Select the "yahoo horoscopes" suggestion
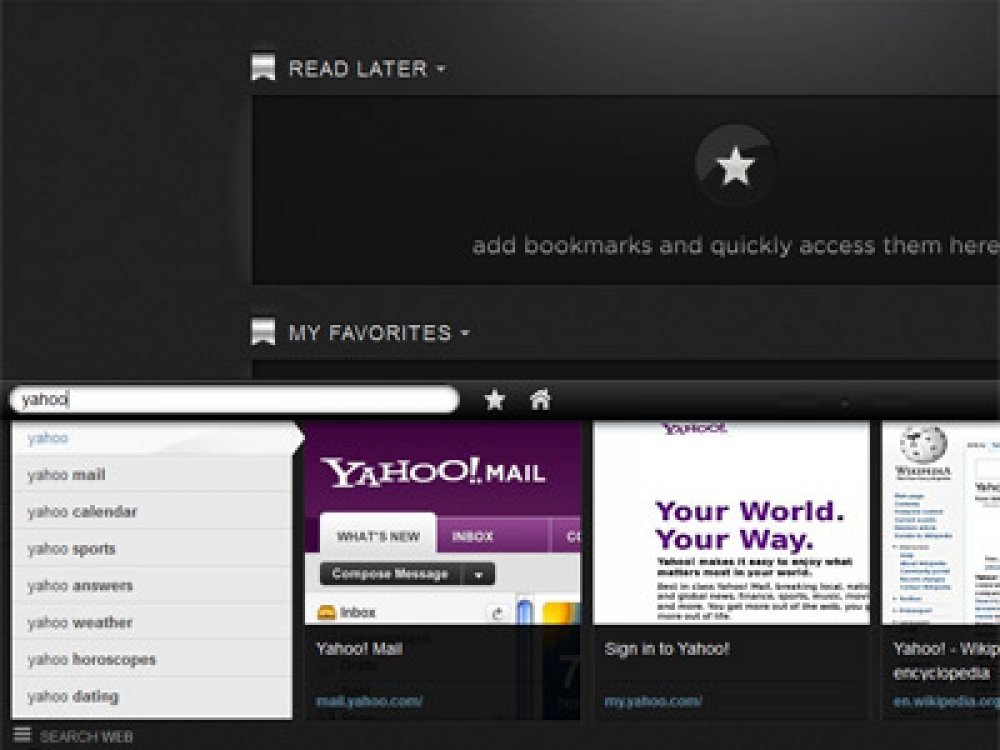 pyautogui.click(x=152, y=659)
